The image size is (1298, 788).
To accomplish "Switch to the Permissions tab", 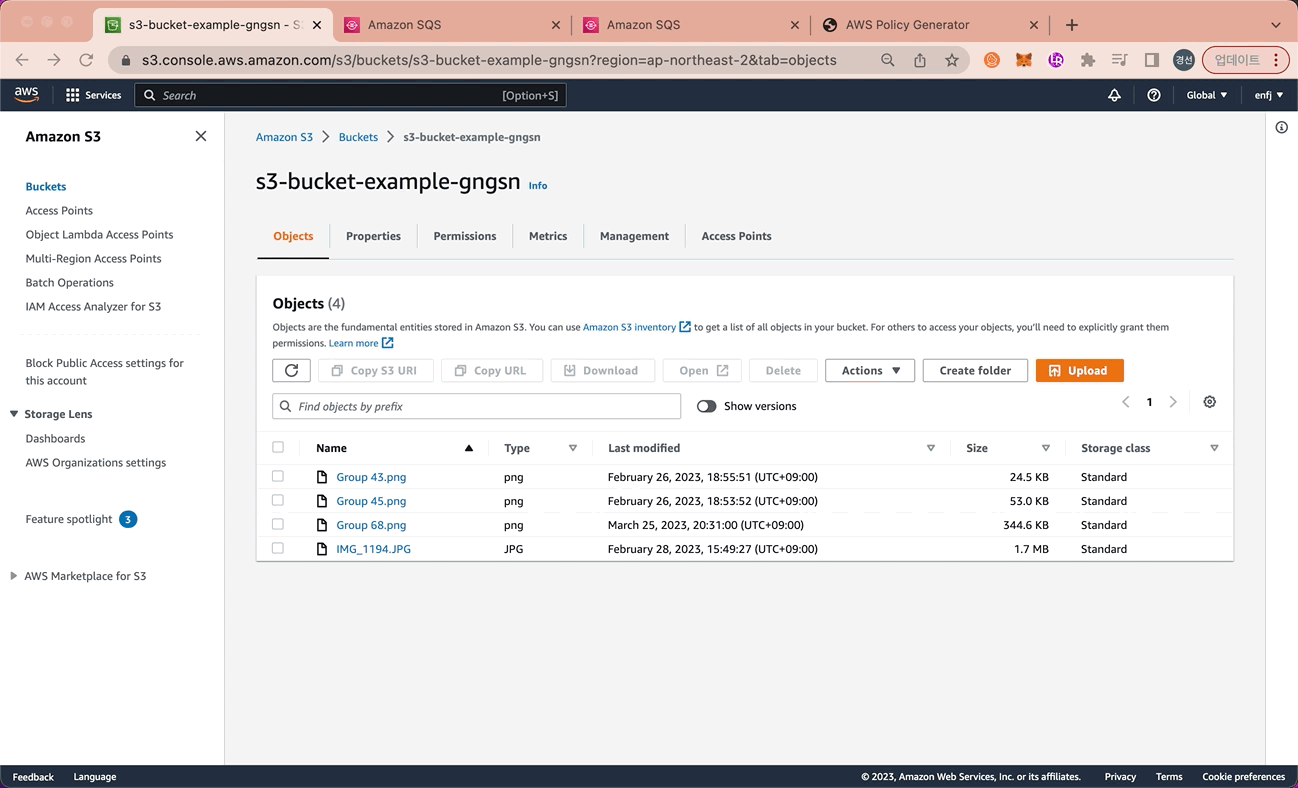I will [465, 236].
